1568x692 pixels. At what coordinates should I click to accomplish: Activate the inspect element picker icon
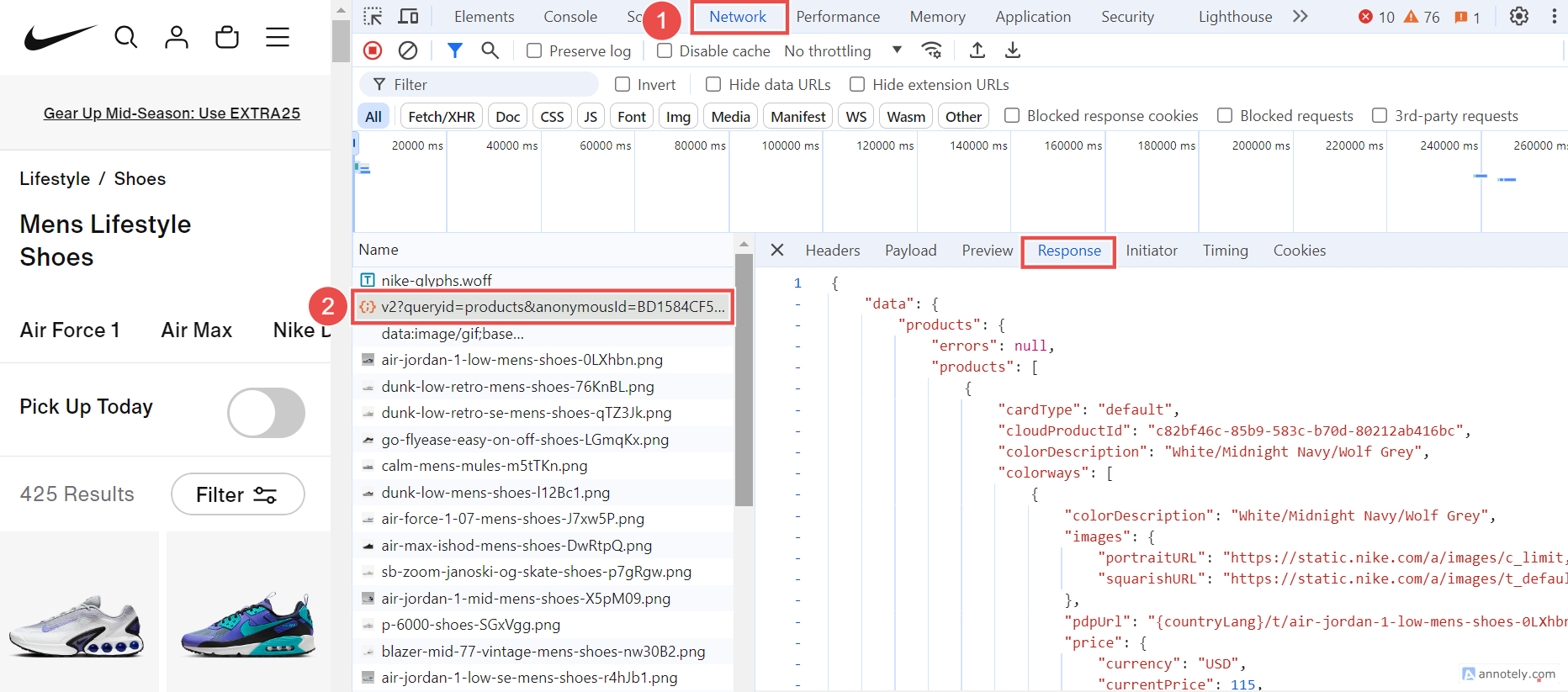pyautogui.click(x=373, y=16)
